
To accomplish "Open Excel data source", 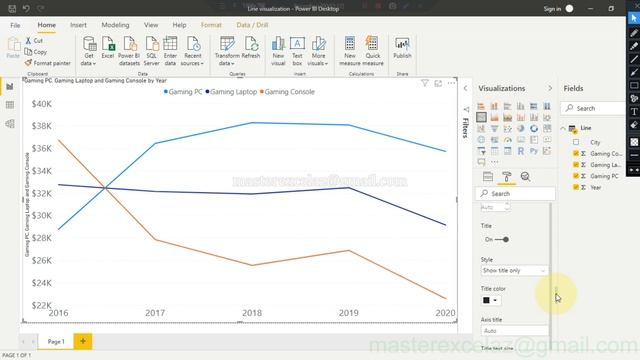I will coord(108,47).
